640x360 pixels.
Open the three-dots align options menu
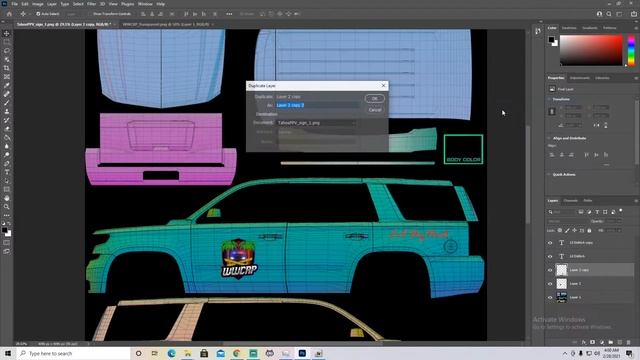(x=229, y=14)
